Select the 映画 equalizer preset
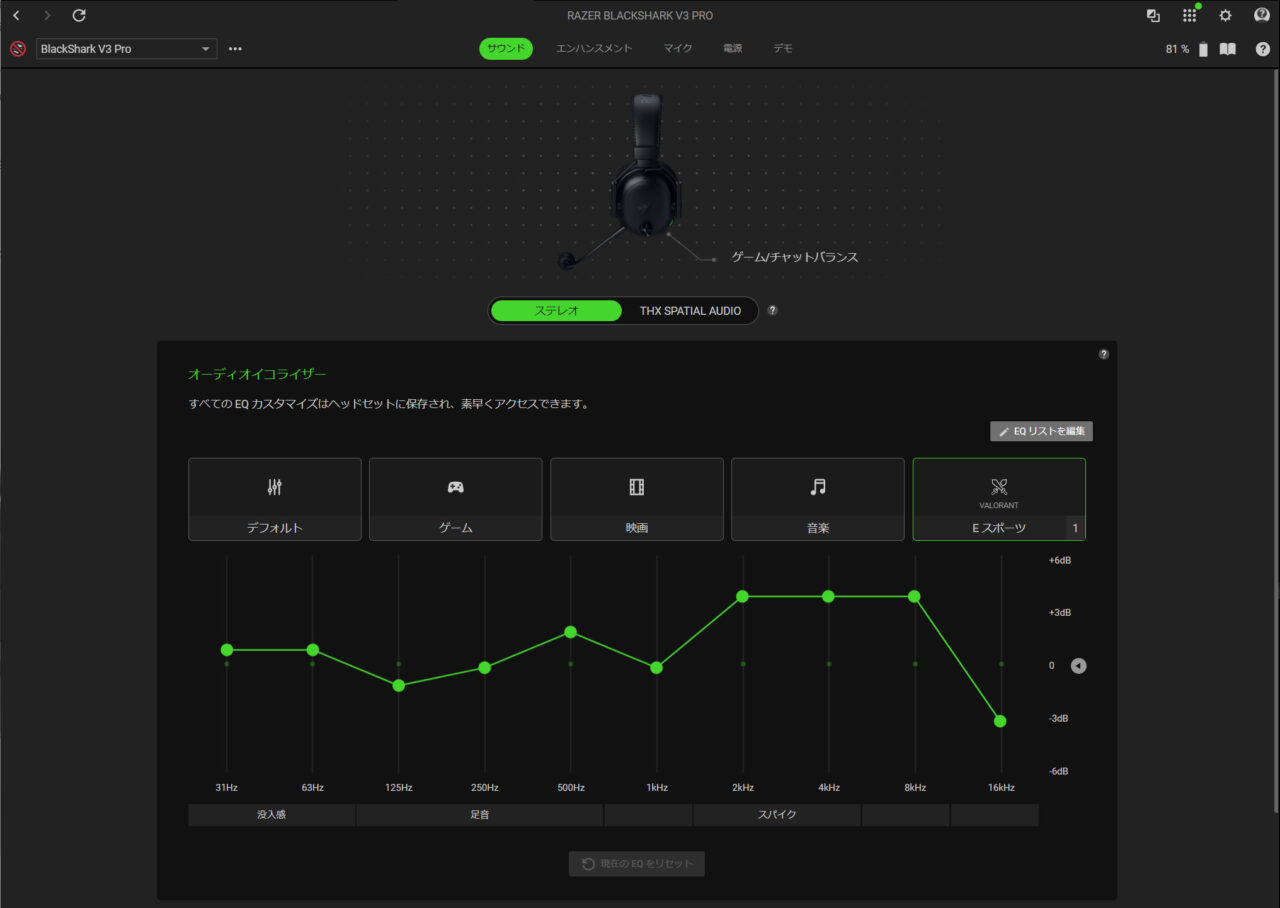 click(x=637, y=499)
